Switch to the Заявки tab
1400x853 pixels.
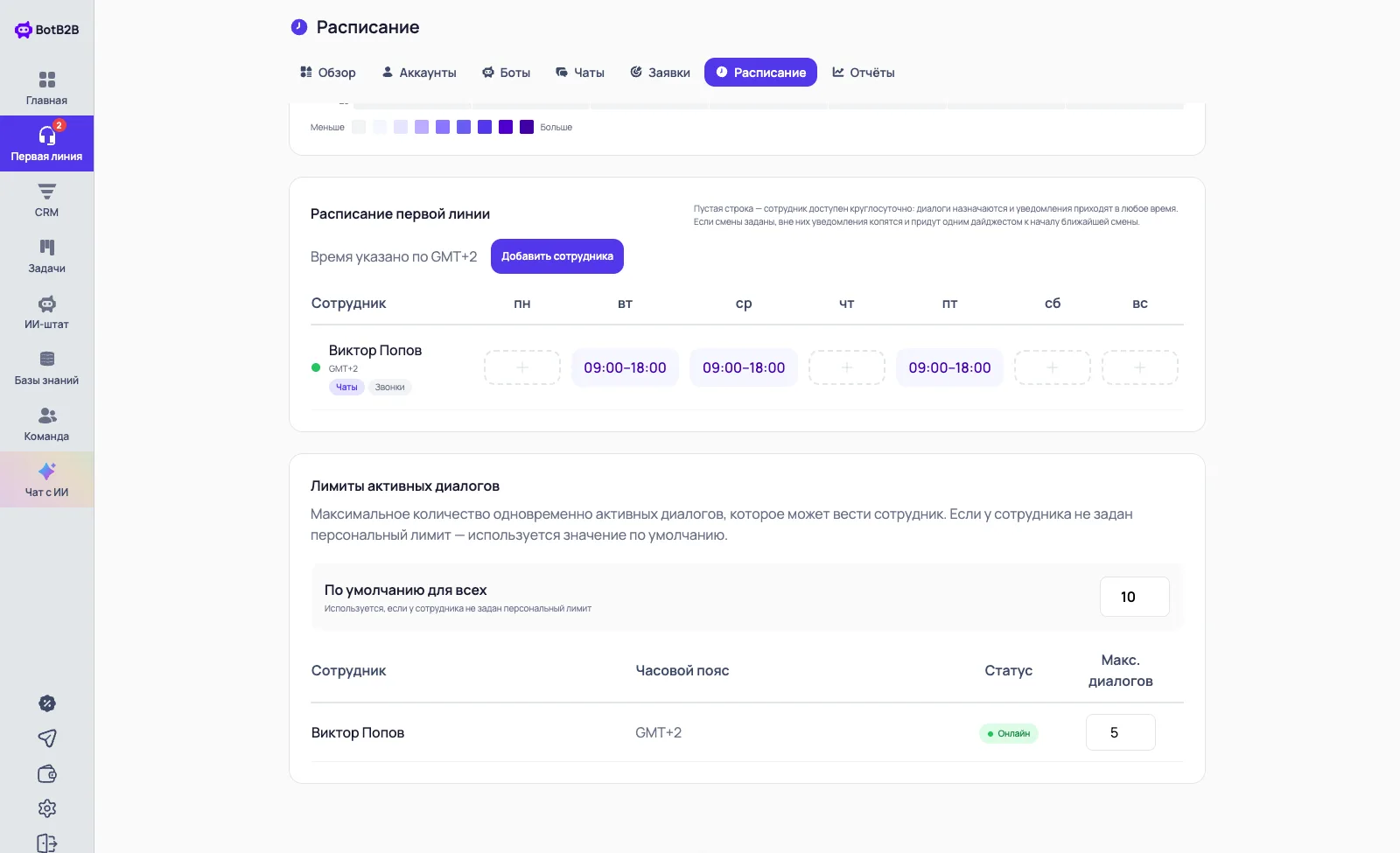[x=661, y=73]
